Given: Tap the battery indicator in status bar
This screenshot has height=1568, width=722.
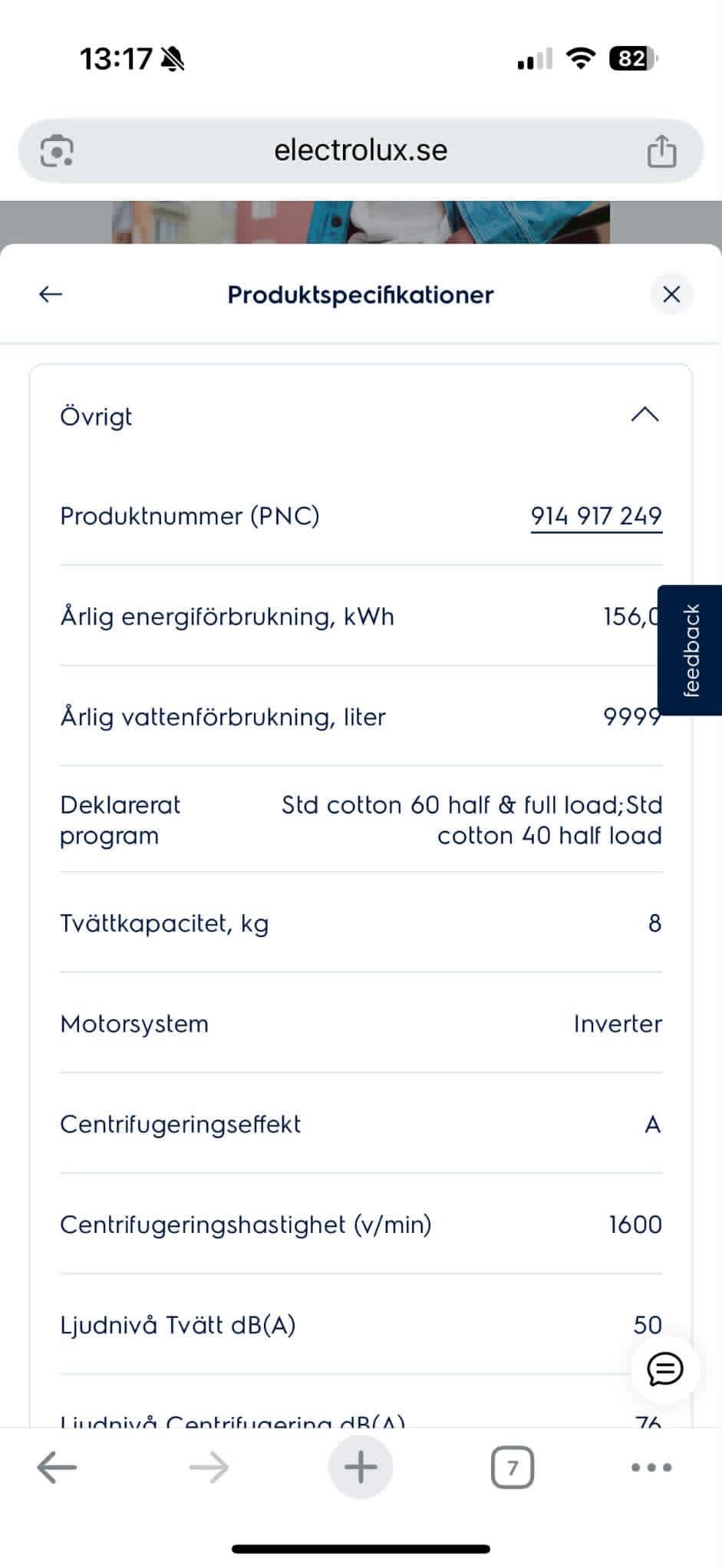Looking at the screenshot, I should pos(632,58).
